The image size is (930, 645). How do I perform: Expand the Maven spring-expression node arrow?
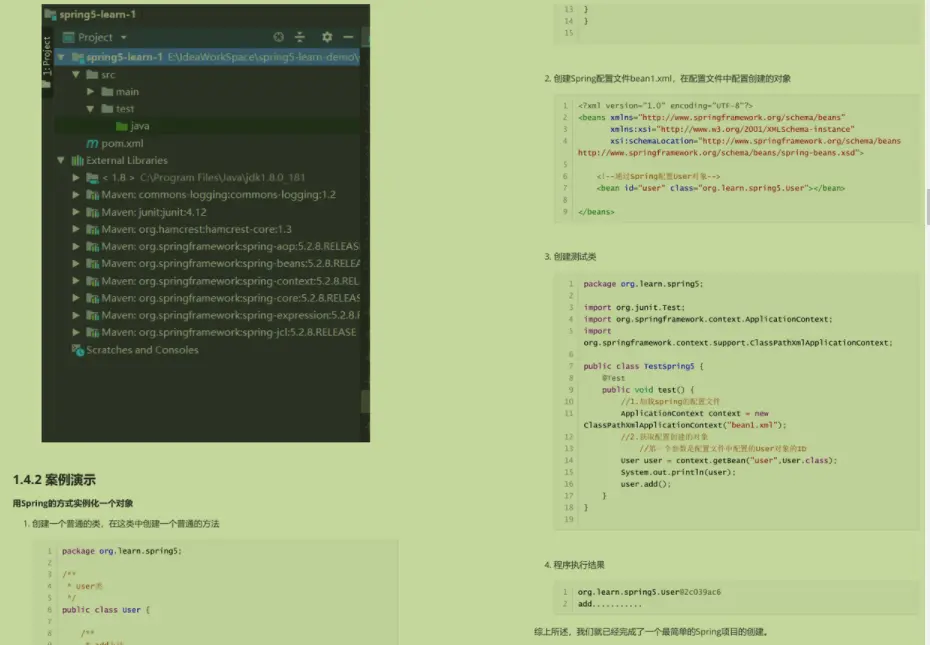point(76,316)
